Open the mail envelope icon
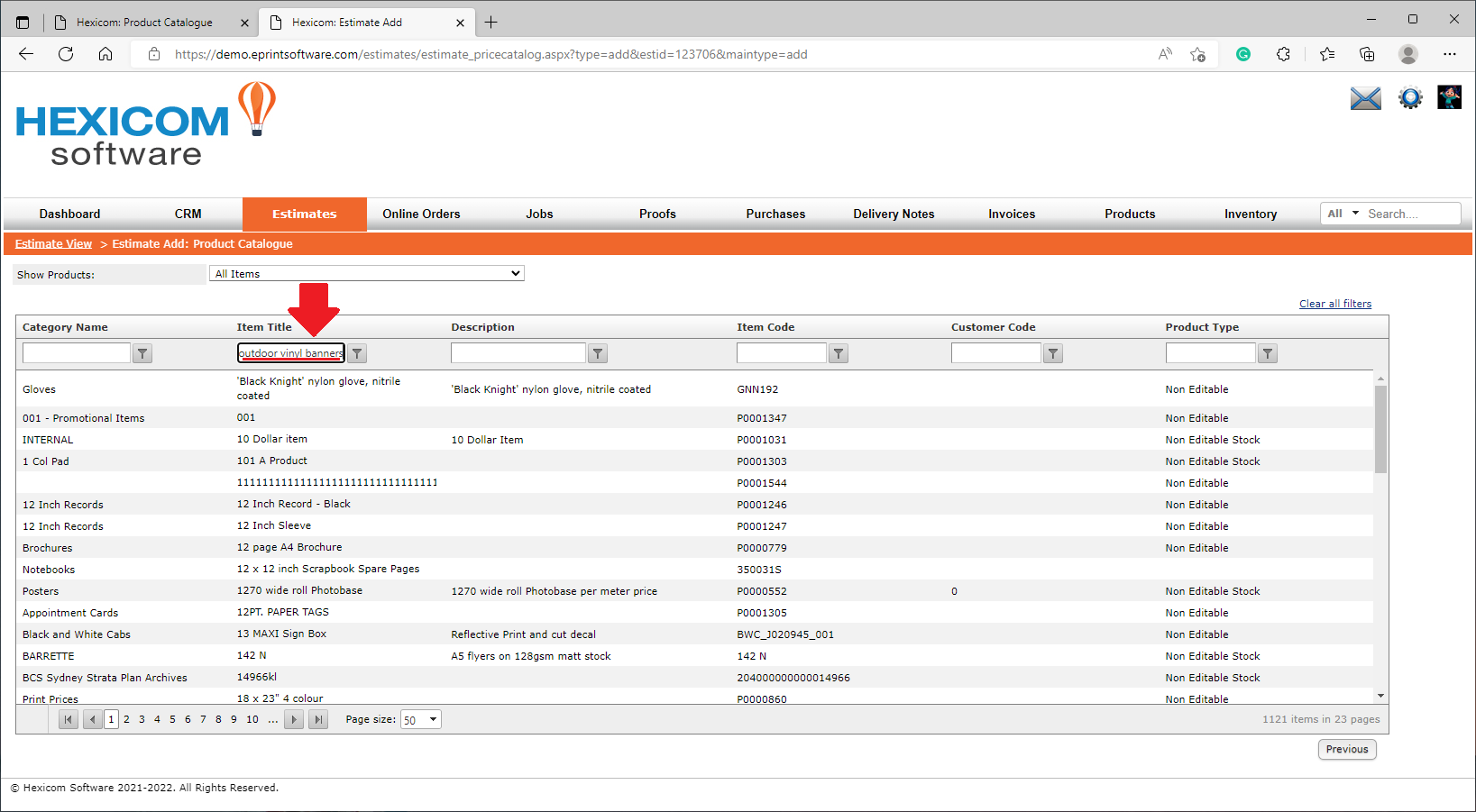Image resolution: width=1476 pixels, height=812 pixels. click(1365, 97)
